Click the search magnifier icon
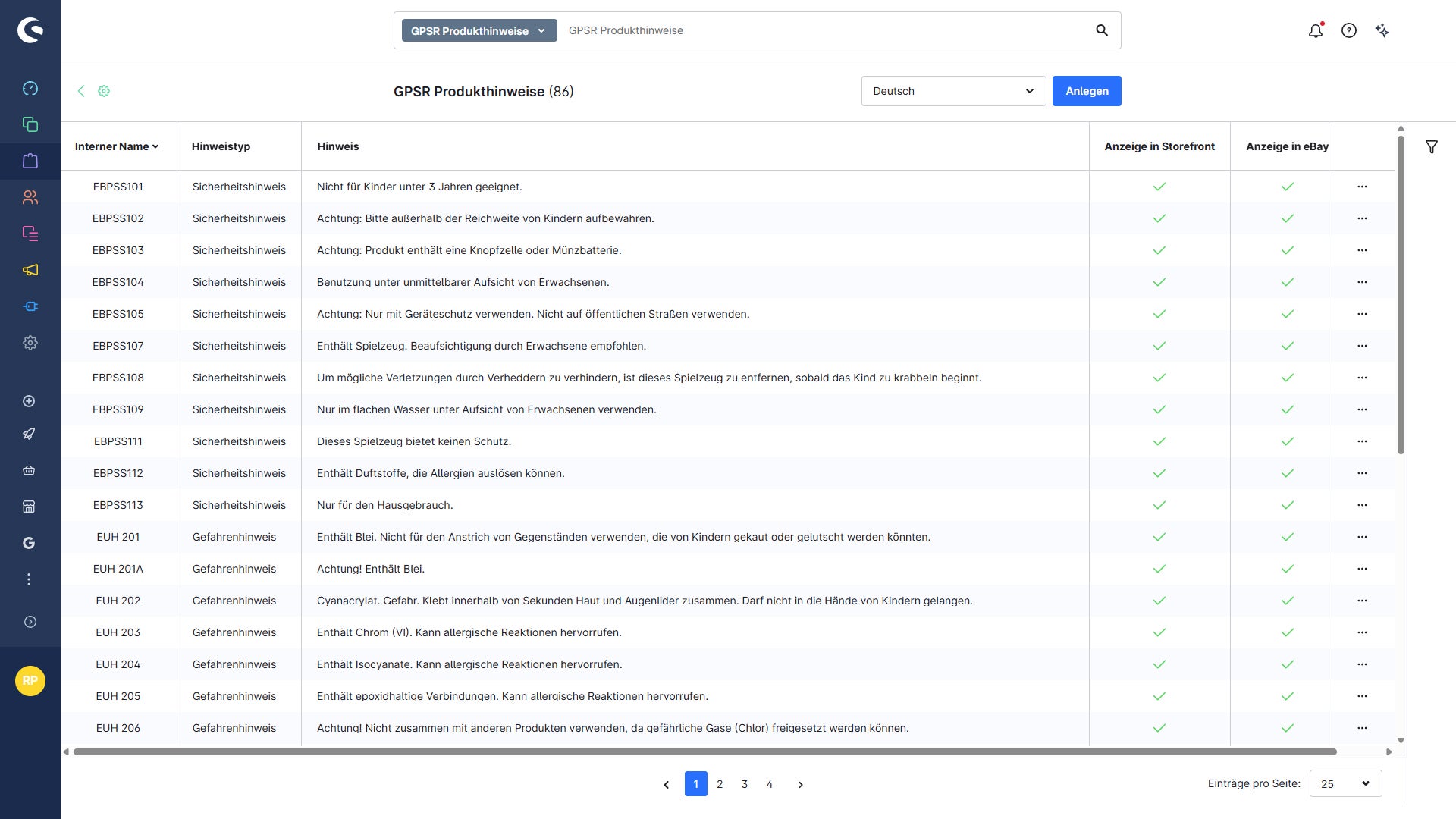This screenshot has height=819, width=1456. tap(1102, 30)
